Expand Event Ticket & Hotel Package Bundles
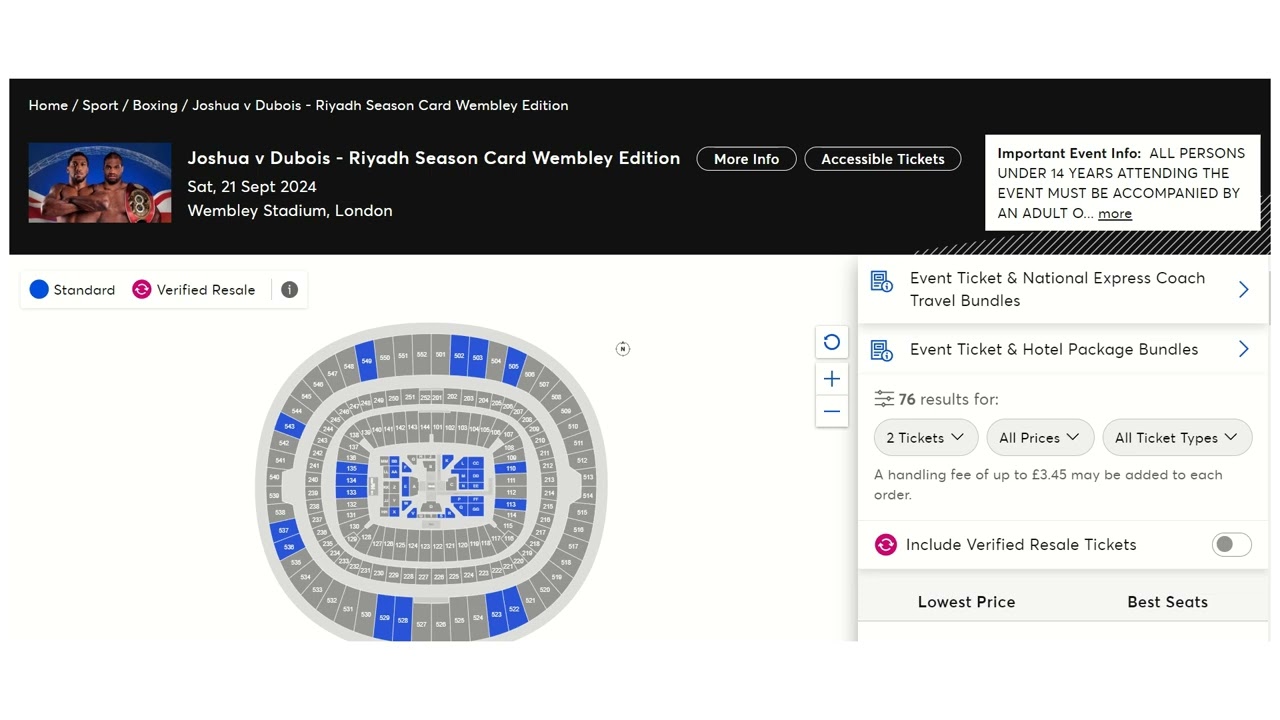Viewport: 1280px width, 720px height. click(x=1243, y=349)
